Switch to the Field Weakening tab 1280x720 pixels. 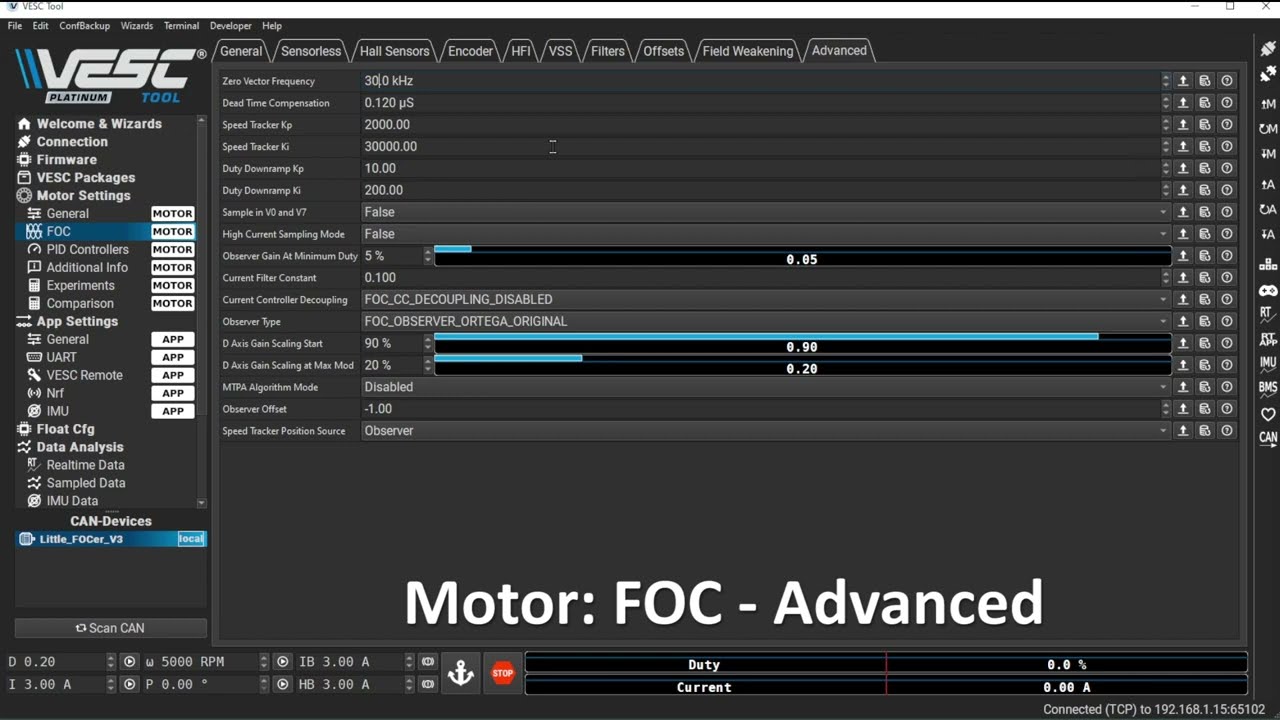point(748,51)
